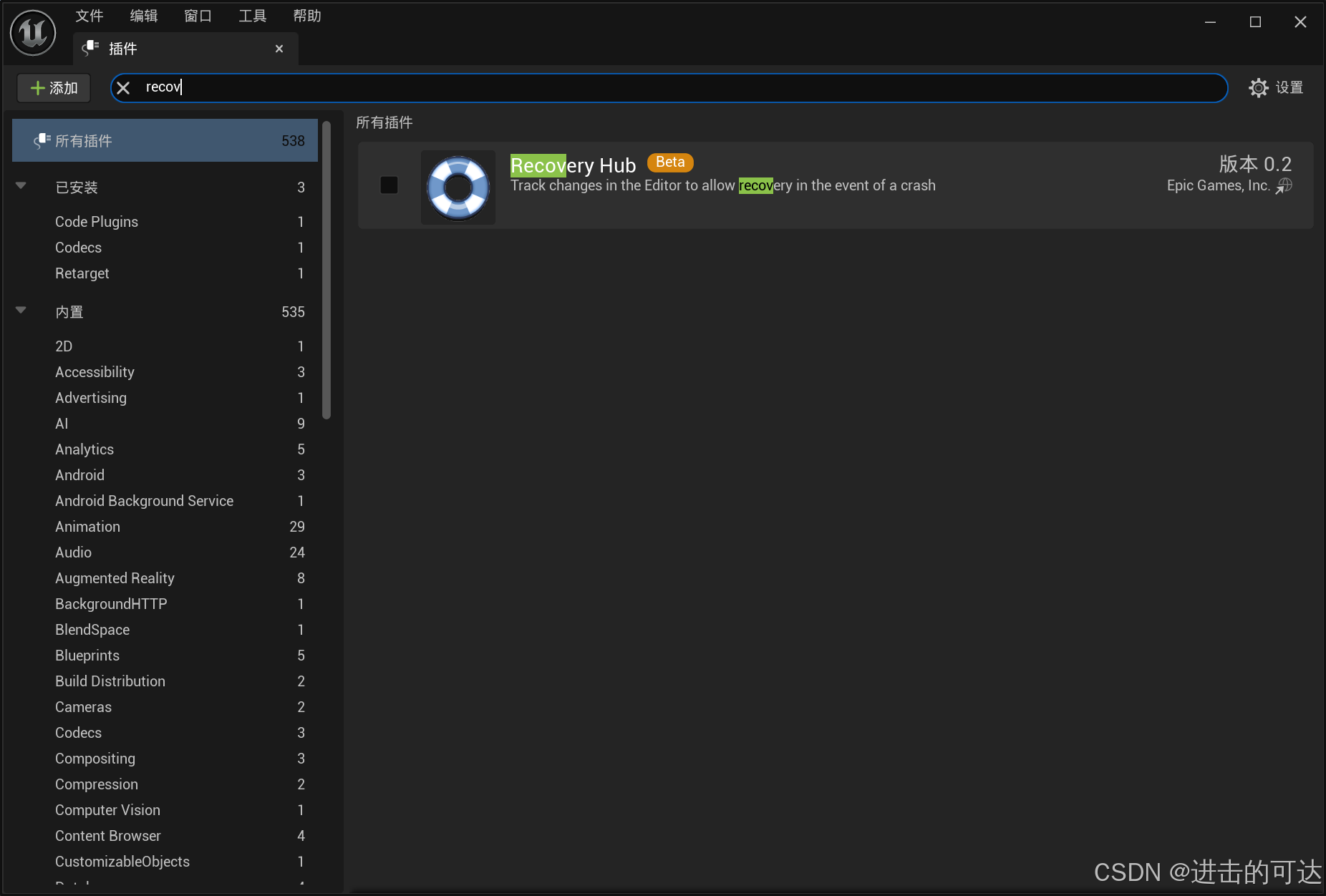Click the Epic Games, Inc. author link
Viewport: 1326px width, 896px height.
pos(1218,185)
